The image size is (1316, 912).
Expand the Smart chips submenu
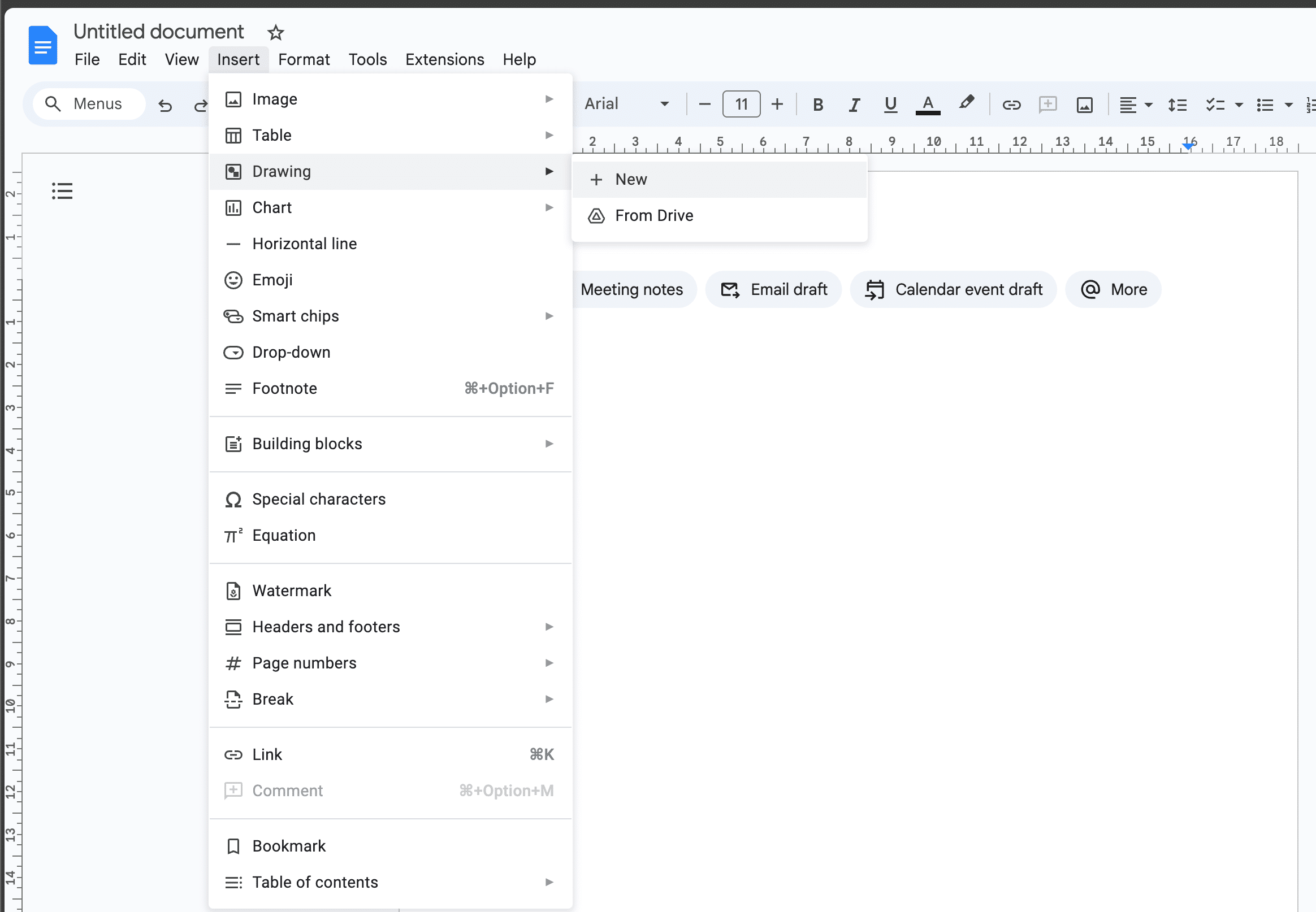click(391, 316)
